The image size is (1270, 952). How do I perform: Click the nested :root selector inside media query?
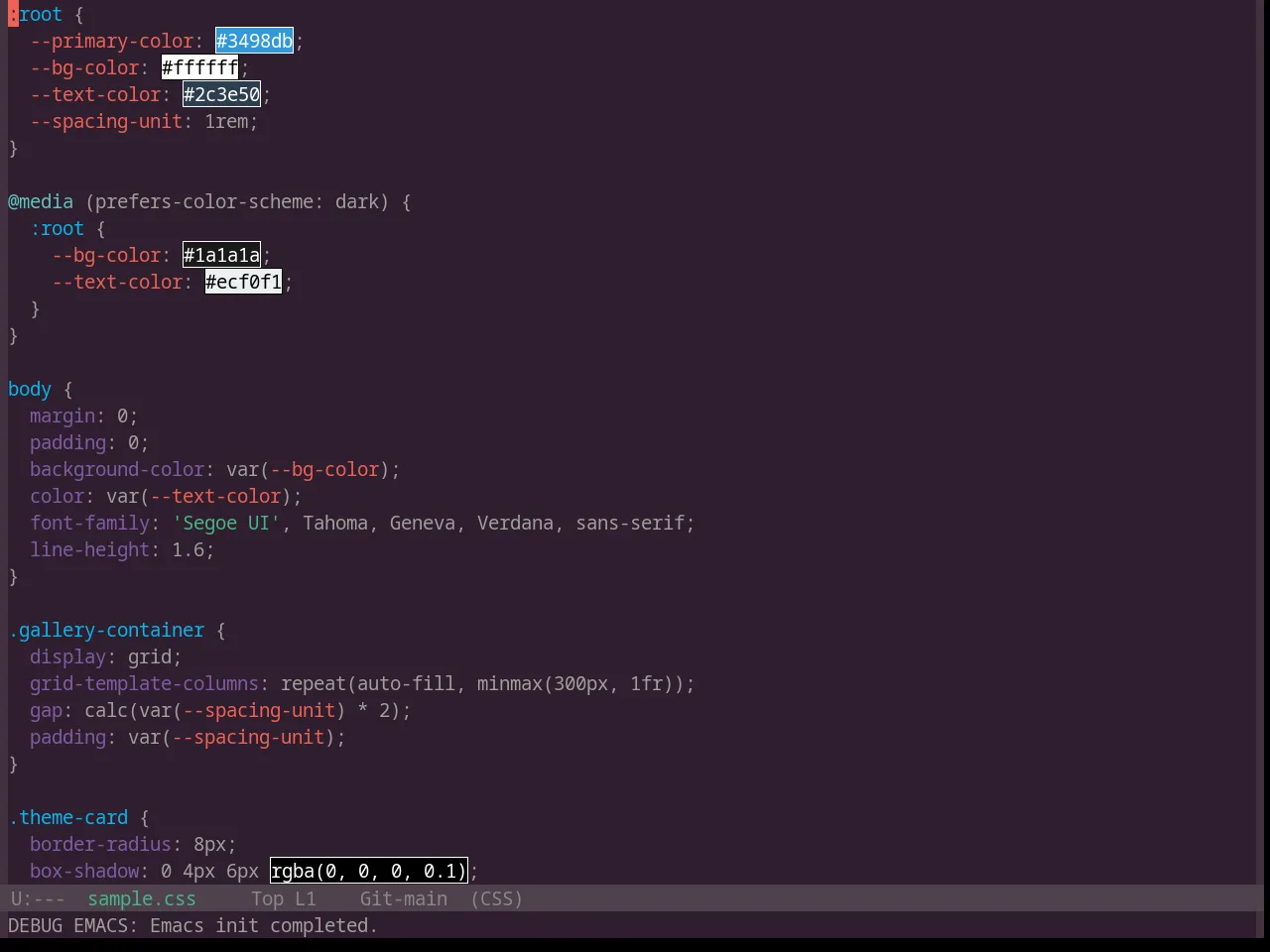point(58,228)
